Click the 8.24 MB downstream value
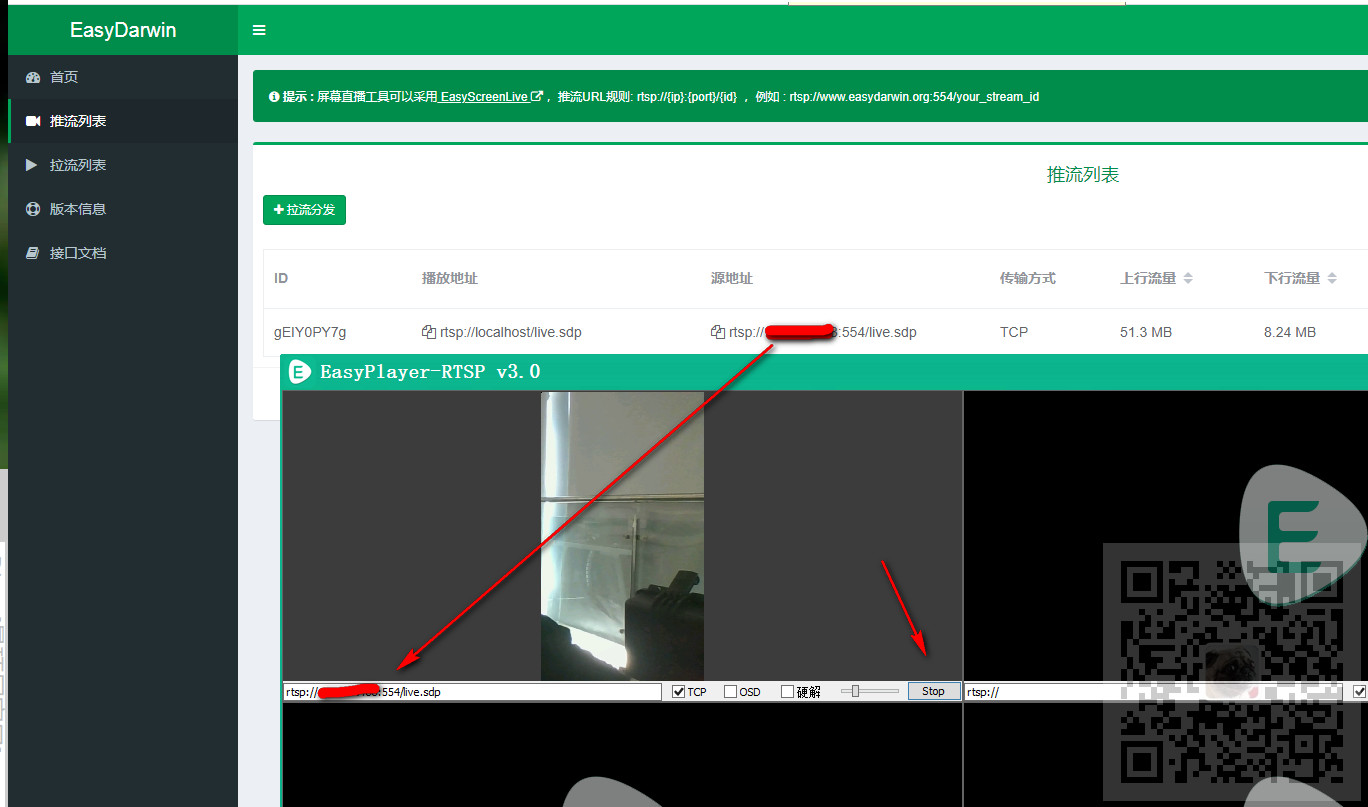Viewport: 1368px width, 807px height. (1290, 332)
